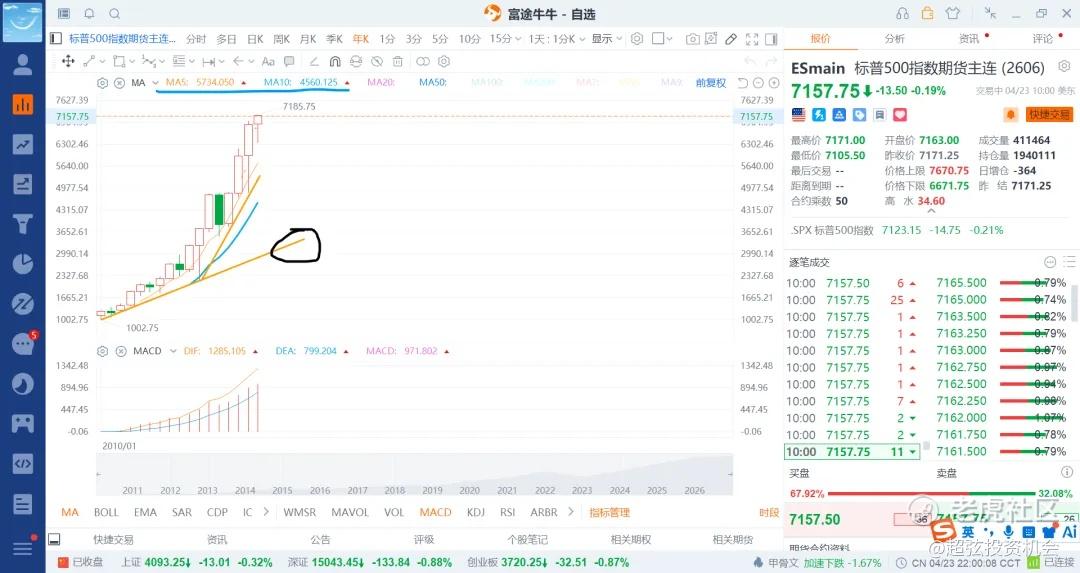Remove the MA indicator with X icon
1080x573 pixels.
pyautogui.click(x=119, y=83)
